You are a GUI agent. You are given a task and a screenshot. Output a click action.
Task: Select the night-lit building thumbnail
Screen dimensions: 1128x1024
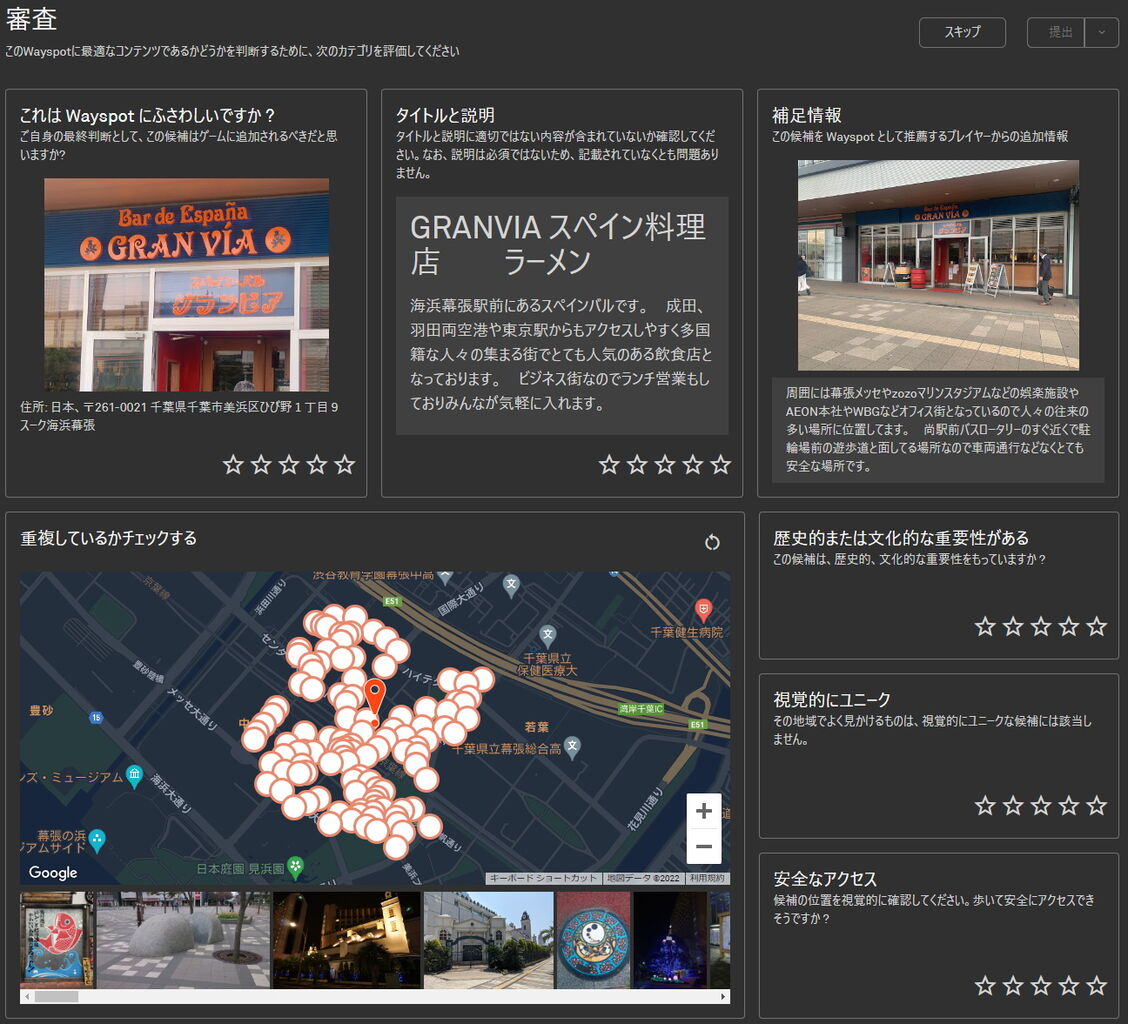(x=347, y=940)
